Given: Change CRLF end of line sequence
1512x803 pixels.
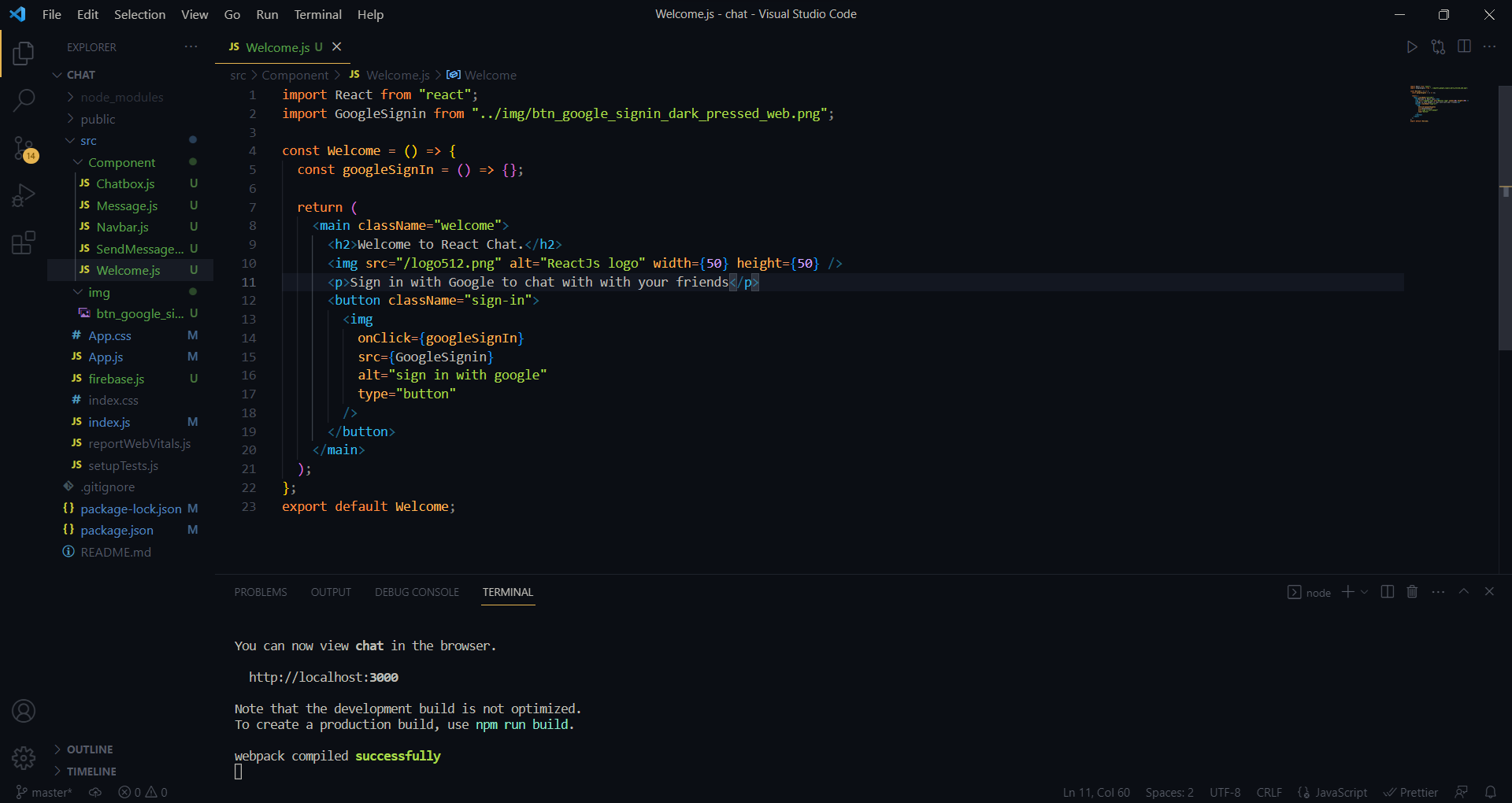Looking at the screenshot, I should click(1269, 793).
